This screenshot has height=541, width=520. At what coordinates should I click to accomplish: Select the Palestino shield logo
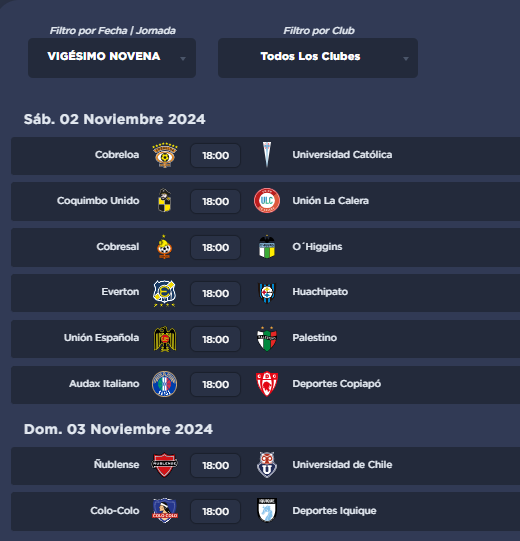(x=267, y=338)
